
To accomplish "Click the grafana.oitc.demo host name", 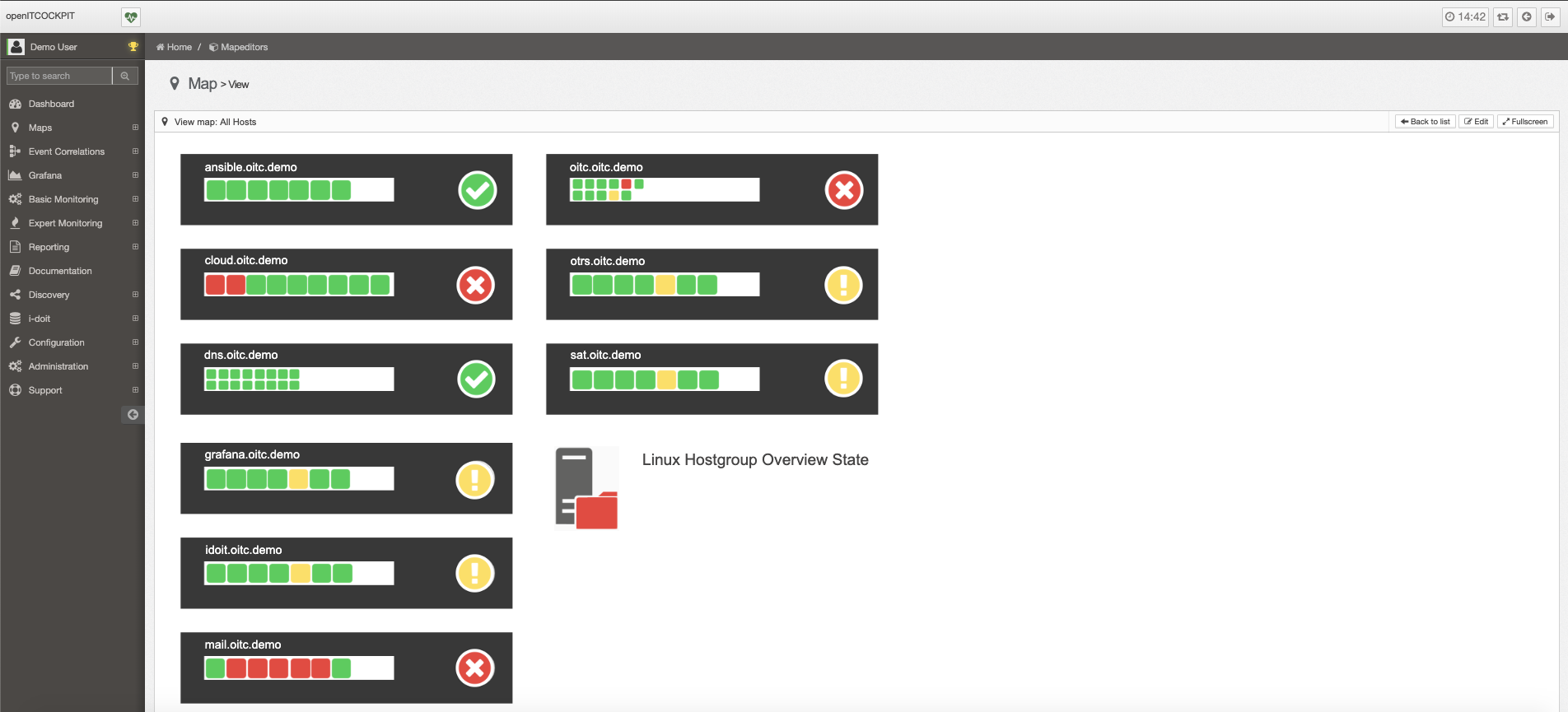I will pyautogui.click(x=252, y=454).
